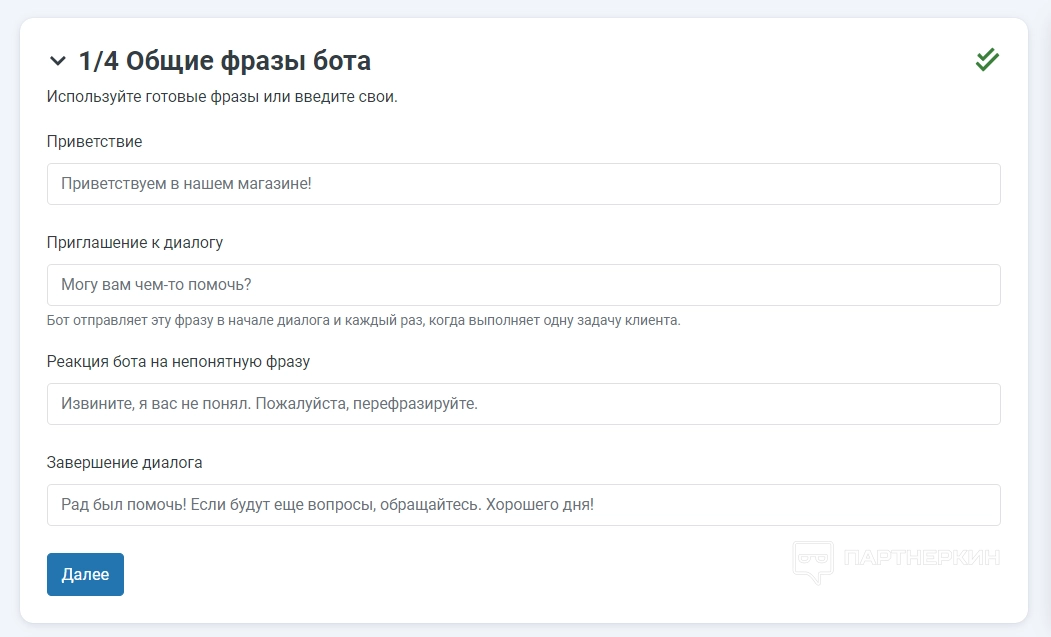Click the ПАРТНЕРКИН watermark text

point(921,558)
